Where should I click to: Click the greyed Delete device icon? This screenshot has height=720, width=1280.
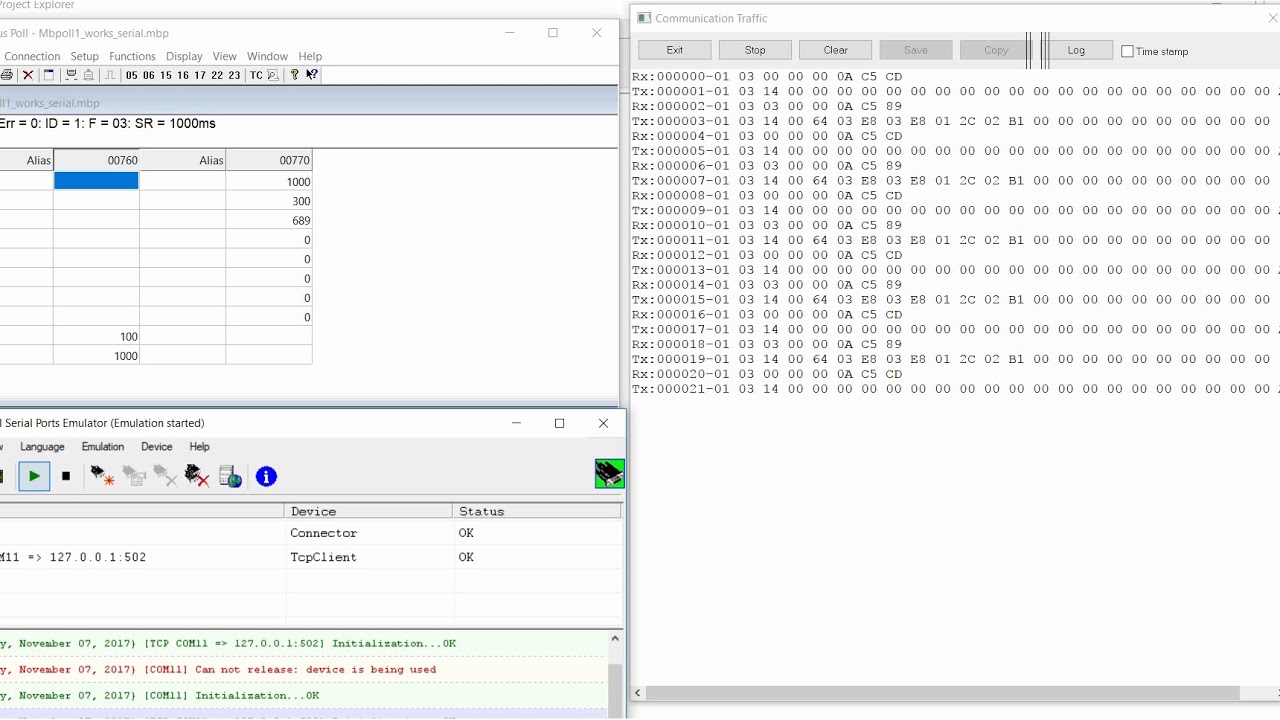click(166, 477)
